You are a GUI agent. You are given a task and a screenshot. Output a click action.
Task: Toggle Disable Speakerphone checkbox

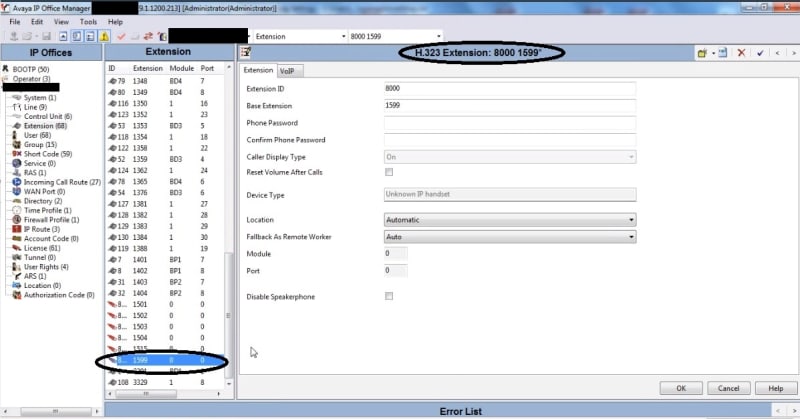pyautogui.click(x=389, y=296)
